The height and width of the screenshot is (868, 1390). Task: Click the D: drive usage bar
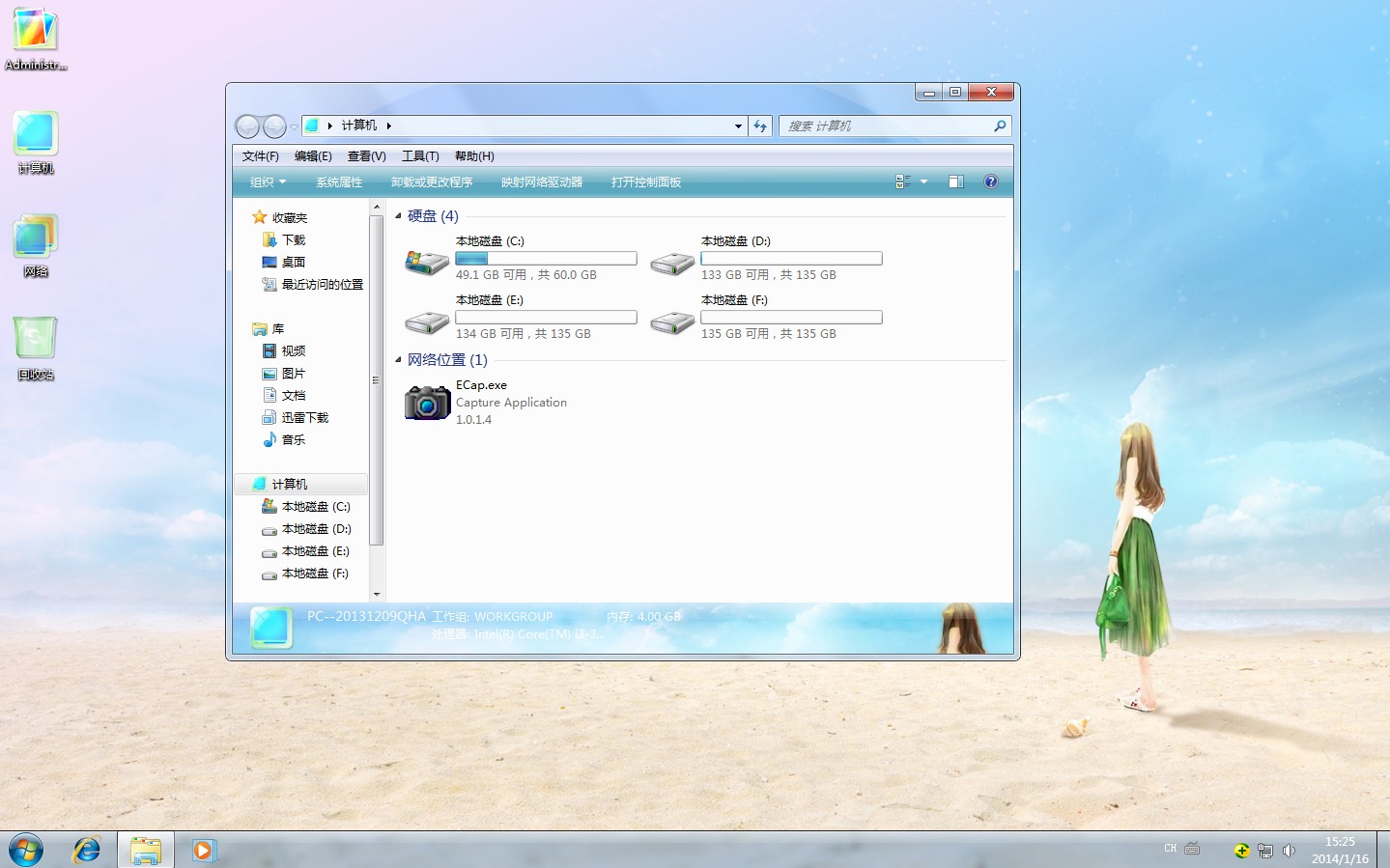click(791, 259)
